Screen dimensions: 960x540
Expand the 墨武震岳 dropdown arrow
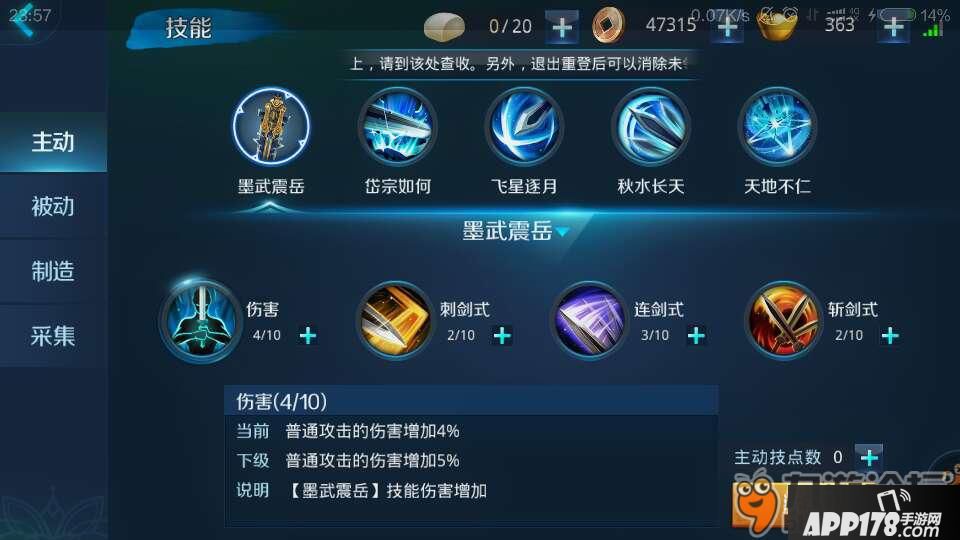563,232
